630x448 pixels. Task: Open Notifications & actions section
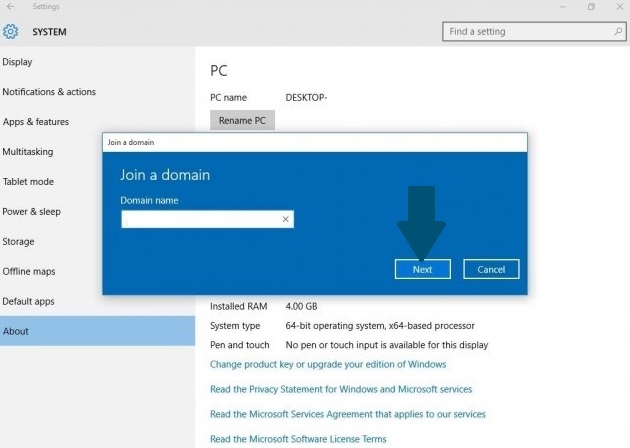click(x=97, y=92)
